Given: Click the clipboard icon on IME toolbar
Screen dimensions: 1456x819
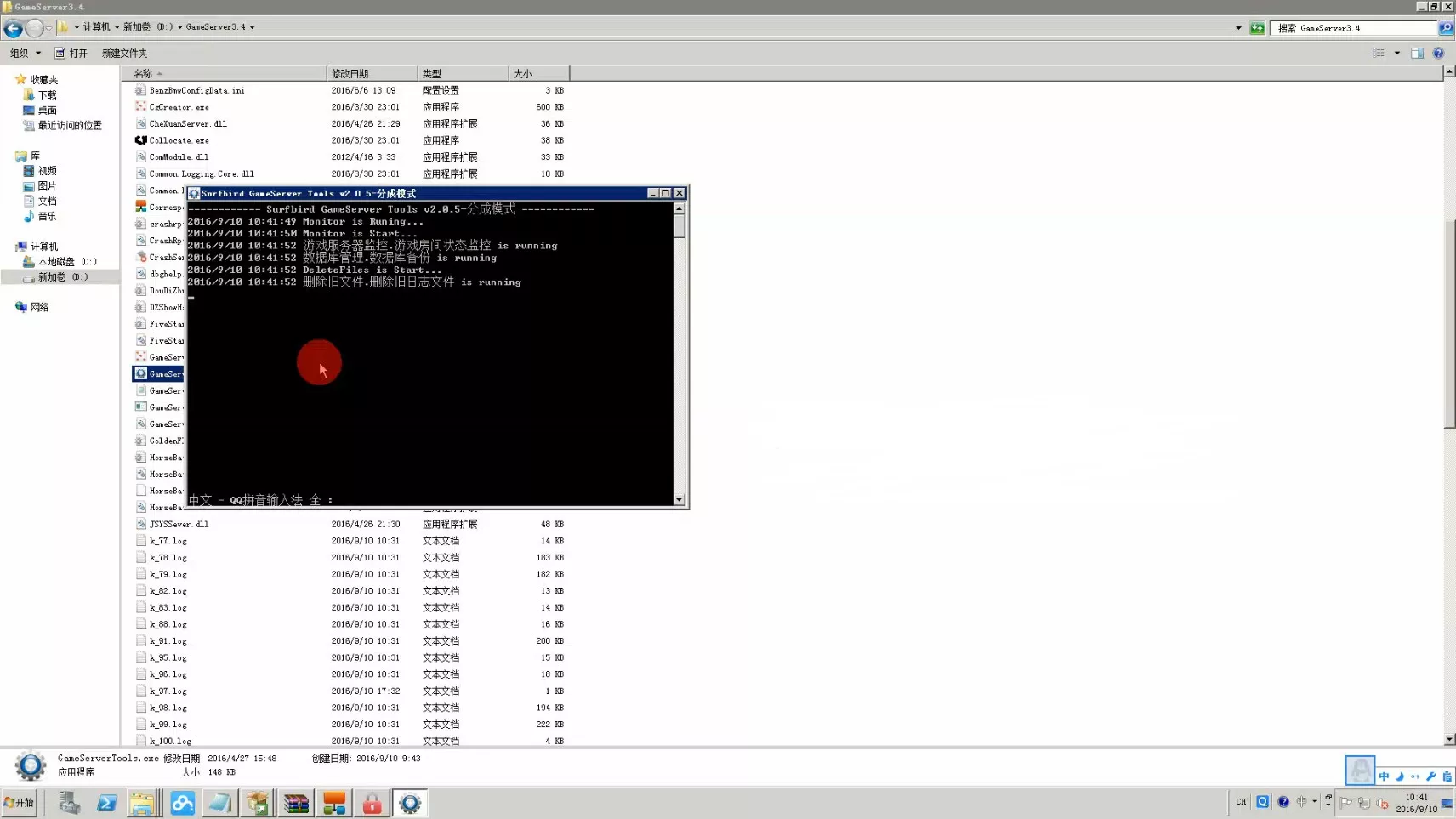Looking at the screenshot, I should [1447, 776].
